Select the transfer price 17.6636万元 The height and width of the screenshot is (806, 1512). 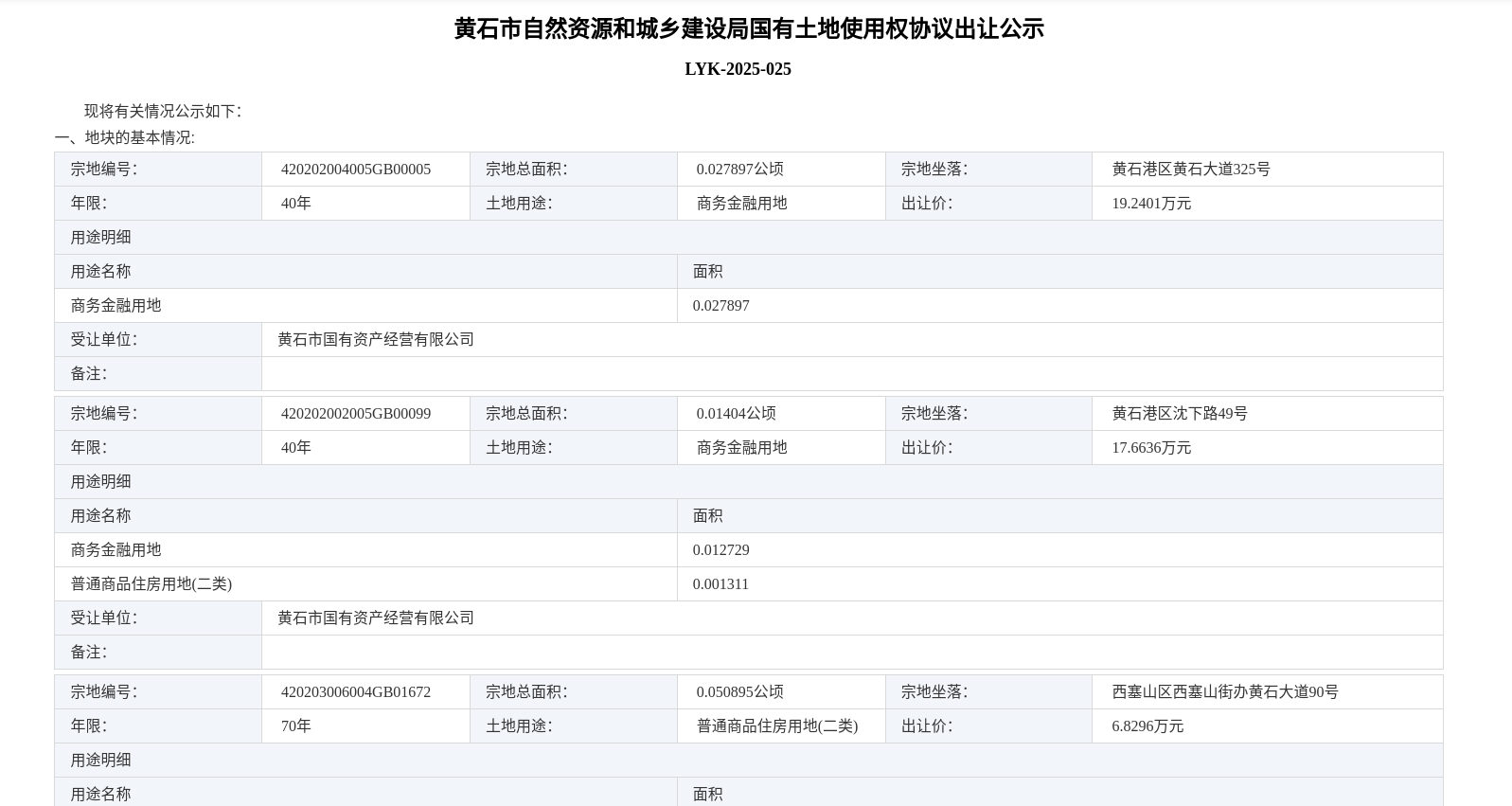1150,448
